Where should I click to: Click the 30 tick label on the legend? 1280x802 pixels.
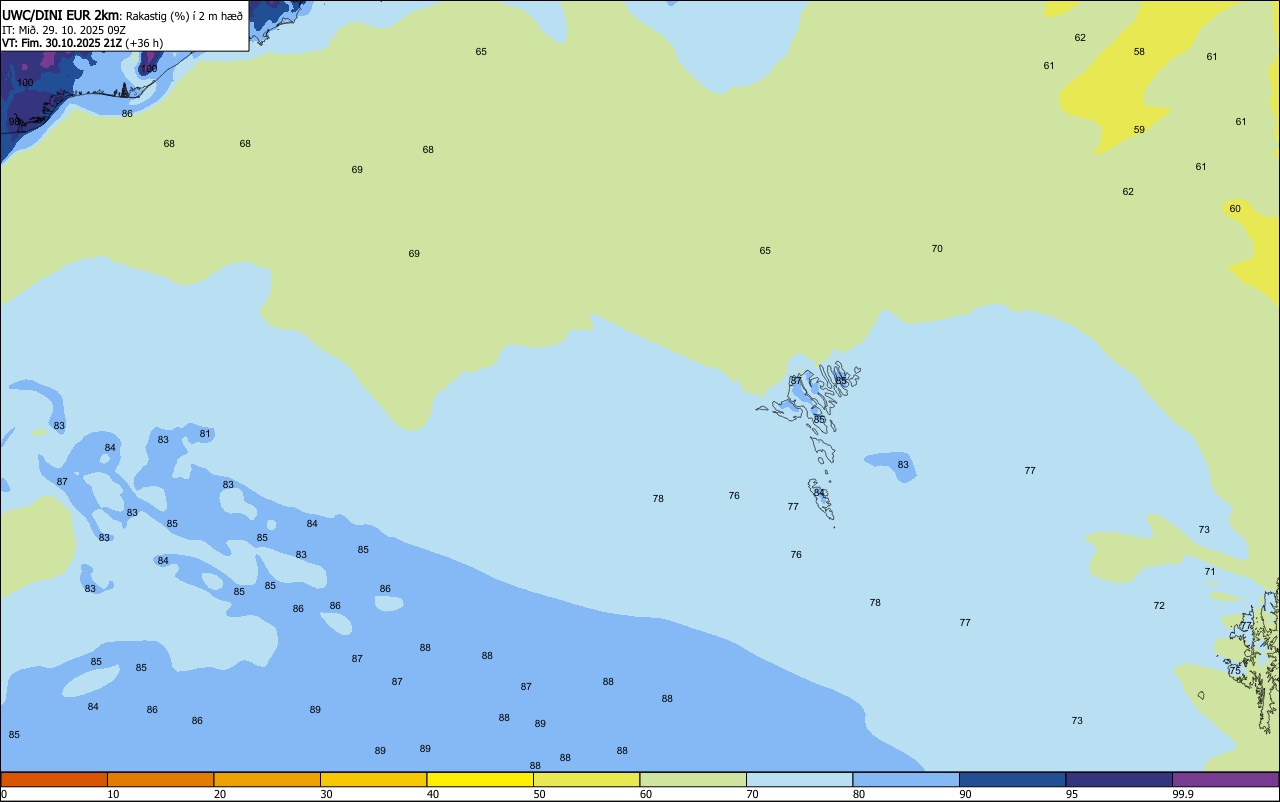[x=326, y=794]
